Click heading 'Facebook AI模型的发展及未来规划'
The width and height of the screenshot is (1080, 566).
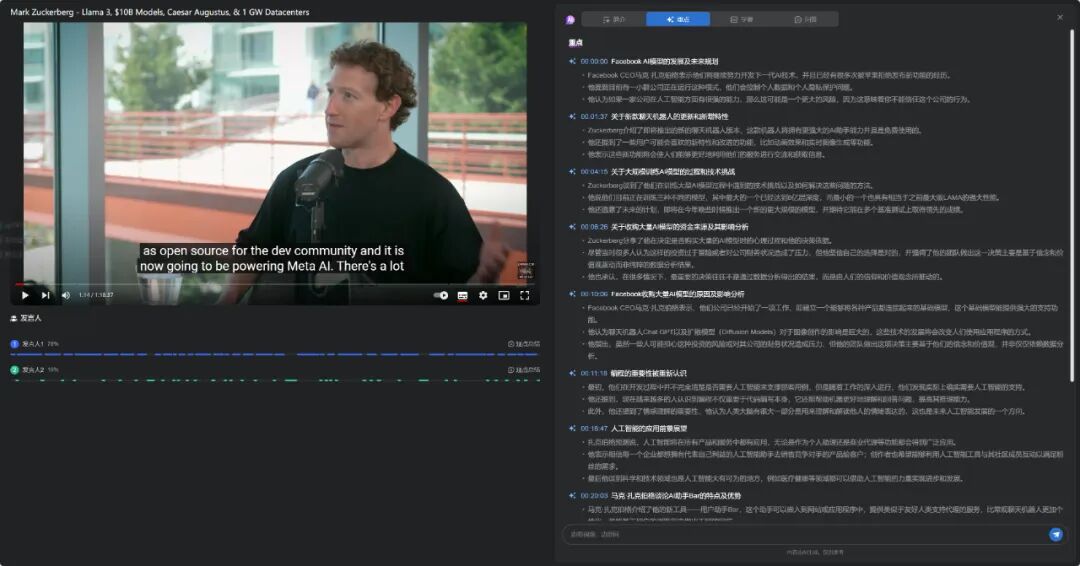[x=664, y=61]
